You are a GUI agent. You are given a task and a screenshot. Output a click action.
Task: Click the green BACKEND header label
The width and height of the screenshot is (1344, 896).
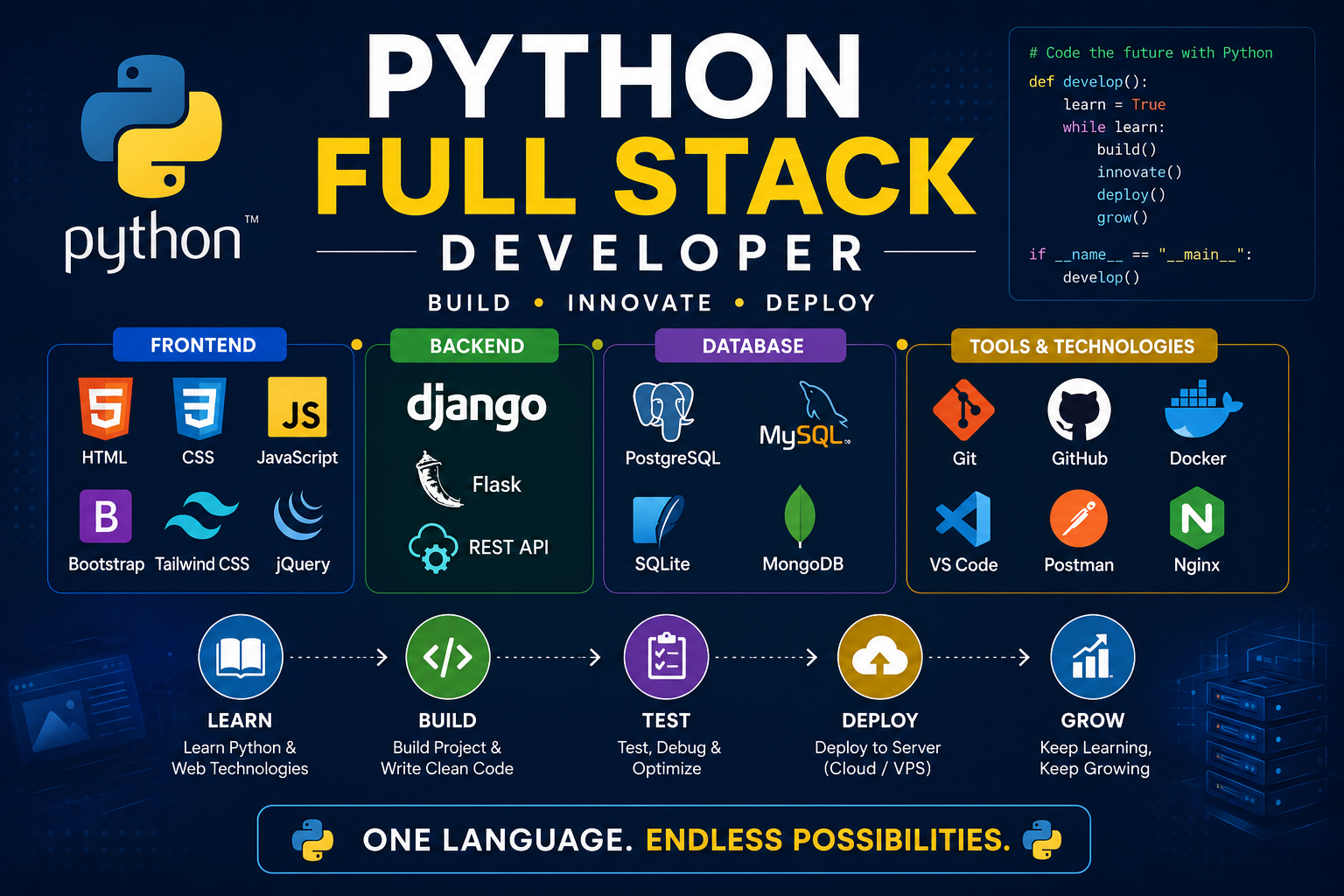[474, 346]
